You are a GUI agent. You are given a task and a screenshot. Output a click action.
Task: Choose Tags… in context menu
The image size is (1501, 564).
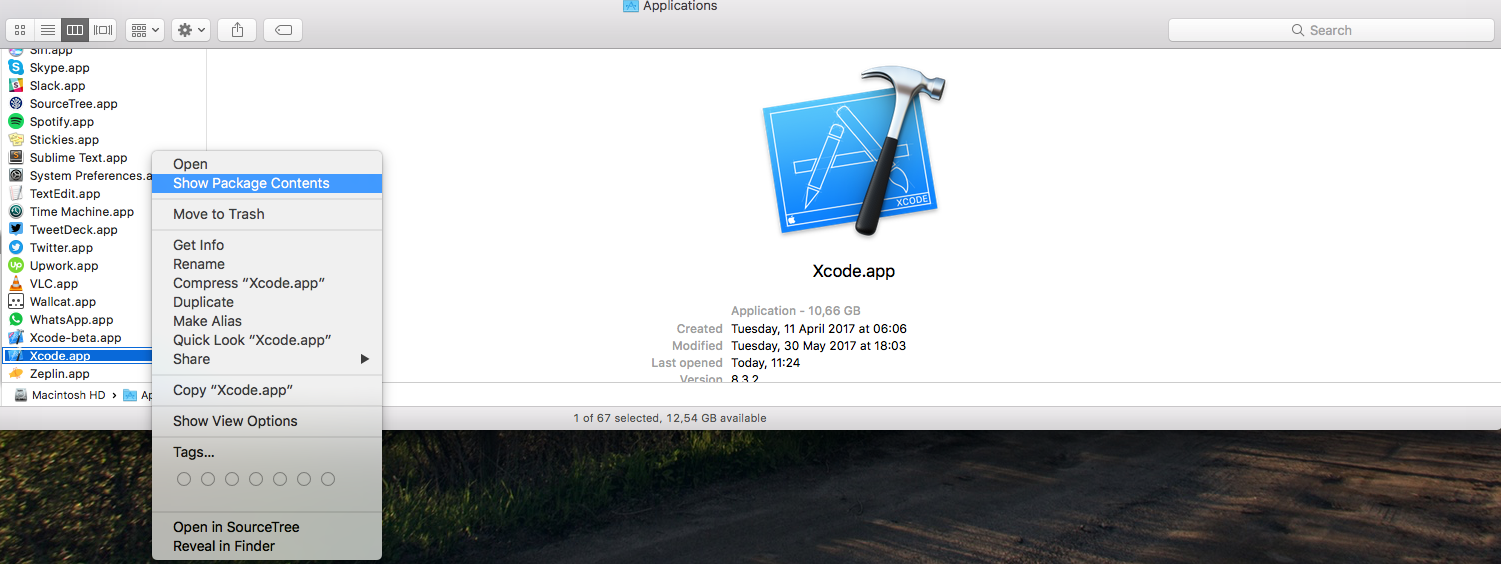point(267,452)
